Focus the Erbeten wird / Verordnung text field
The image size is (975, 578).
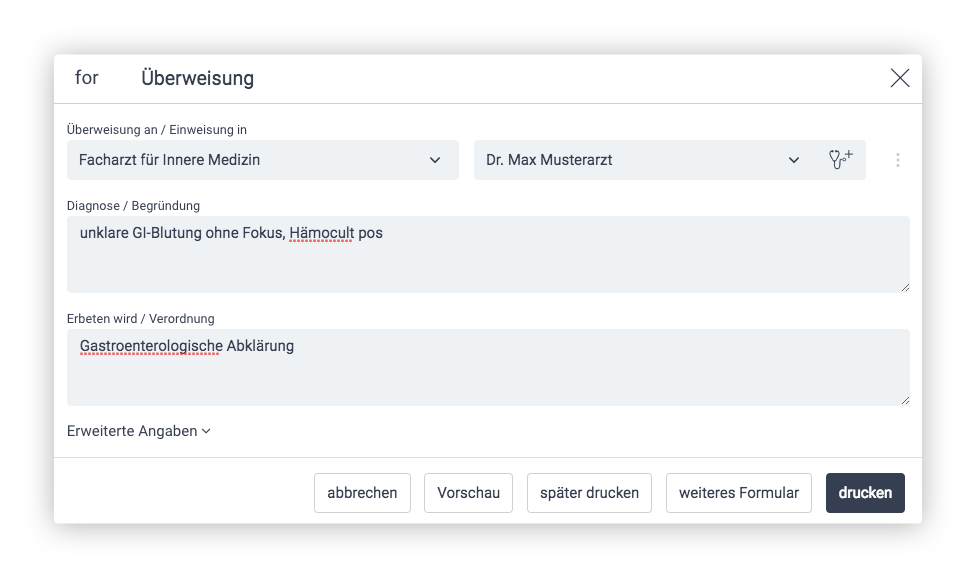point(488,367)
